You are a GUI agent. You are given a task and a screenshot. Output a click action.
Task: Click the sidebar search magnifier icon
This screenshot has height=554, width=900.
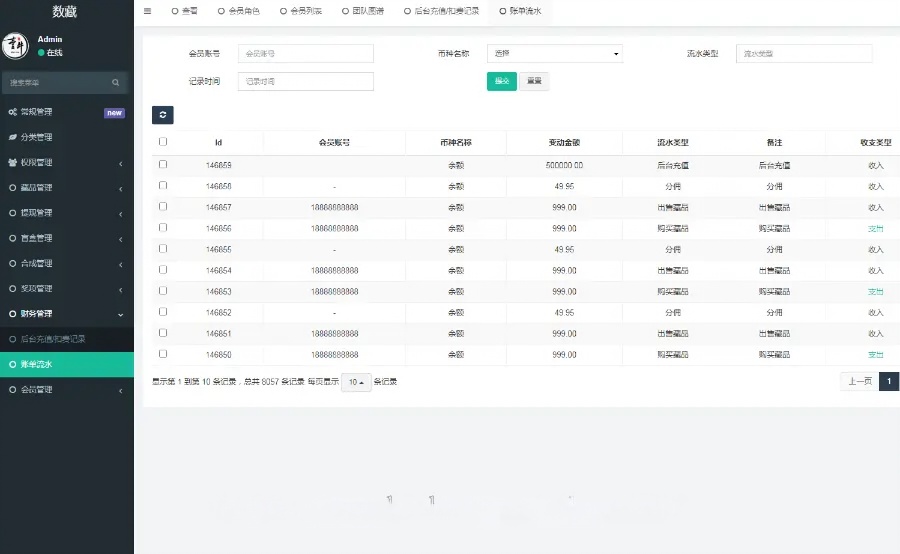tap(116, 82)
